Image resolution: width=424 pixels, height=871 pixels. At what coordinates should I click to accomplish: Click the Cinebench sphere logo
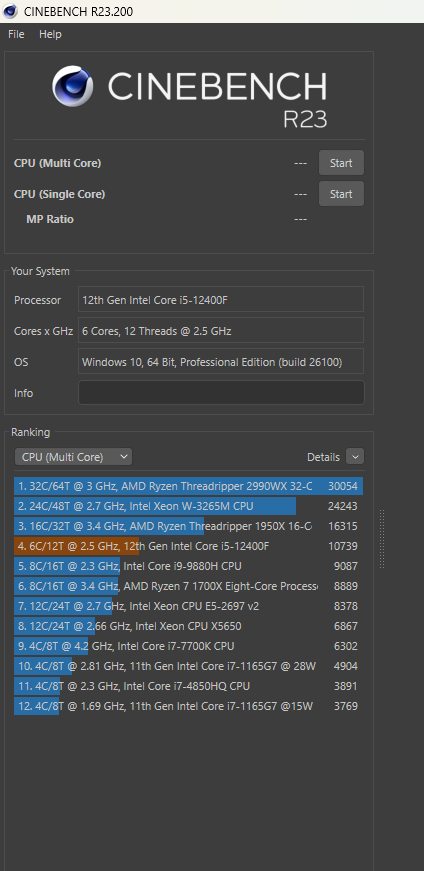pyautogui.click(x=73, y=86)
